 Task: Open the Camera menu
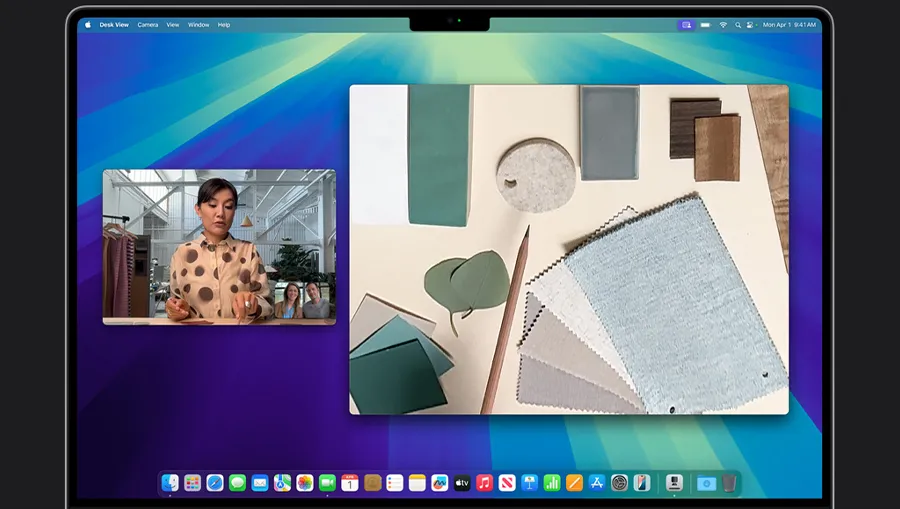[147, 24]
